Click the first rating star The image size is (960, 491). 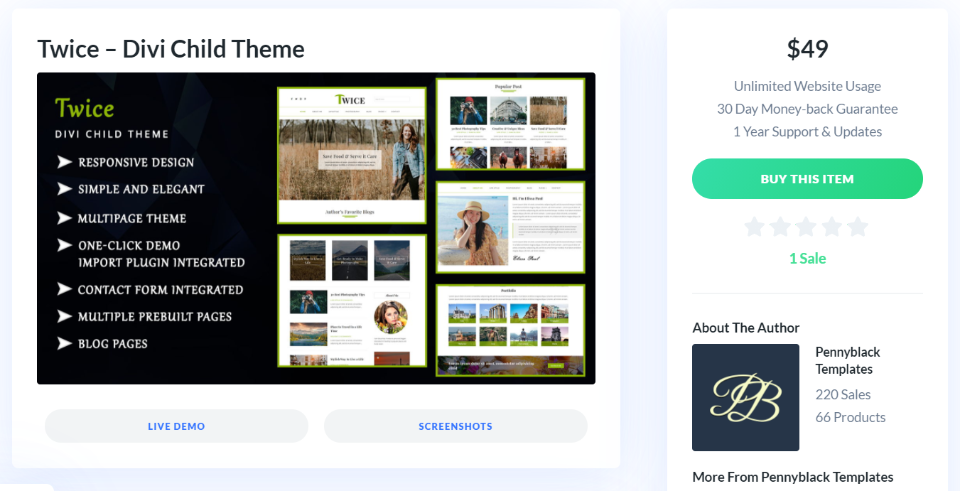coord(755,227)
